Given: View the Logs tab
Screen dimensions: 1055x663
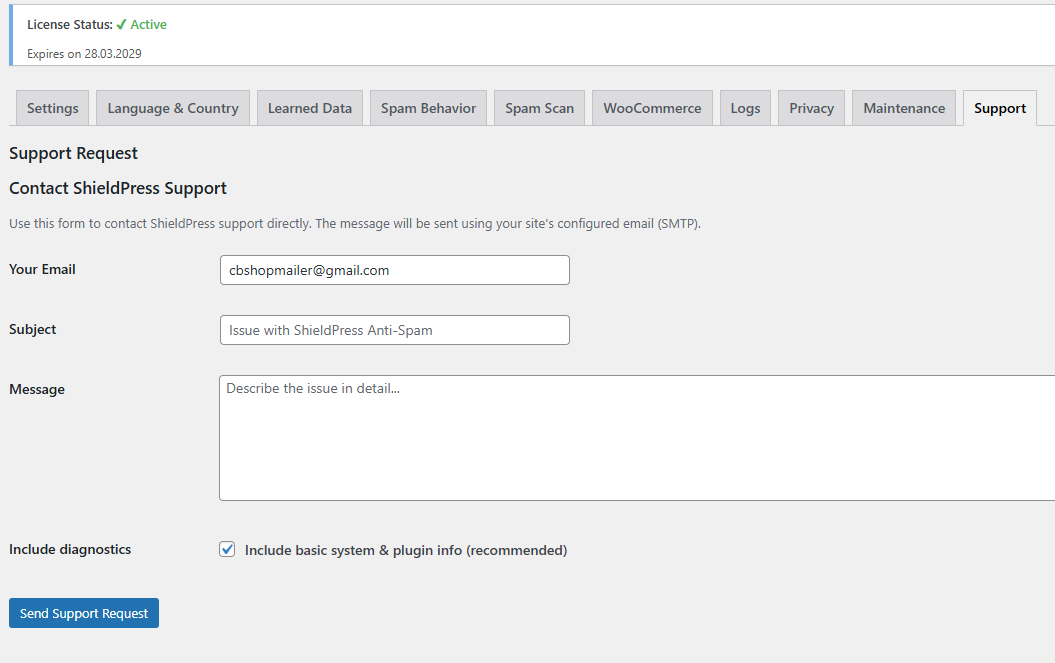Looking at the screenshot, I should pyautogui.click(x=745, y=107).
